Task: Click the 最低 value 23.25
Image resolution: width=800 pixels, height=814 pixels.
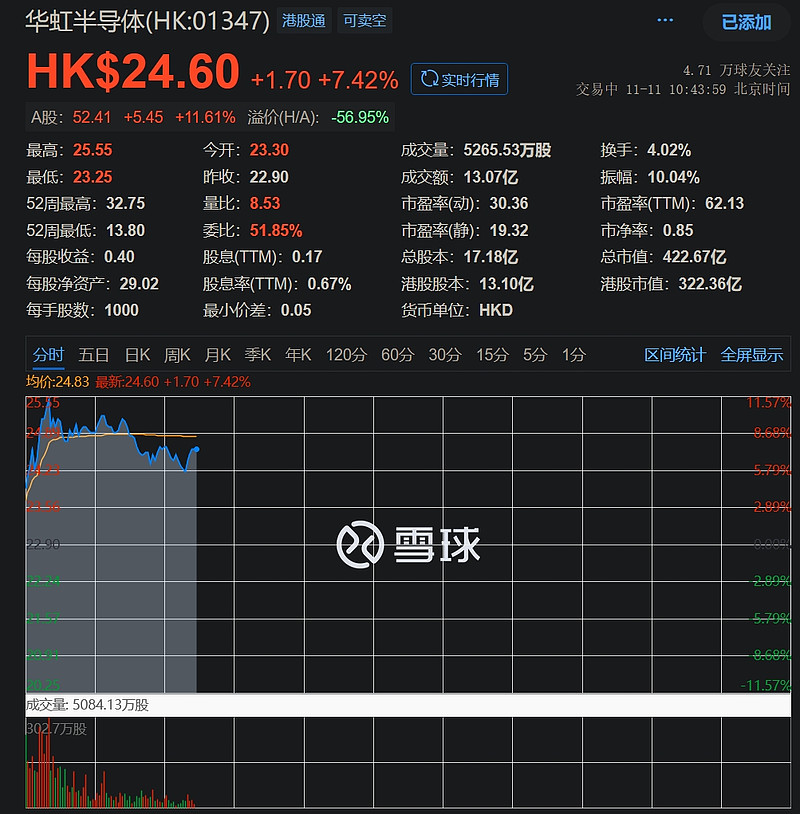Action: [92, 177]
